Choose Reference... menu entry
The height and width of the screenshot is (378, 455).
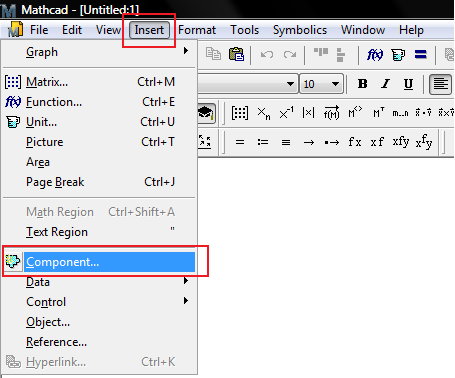click(99, 342)
